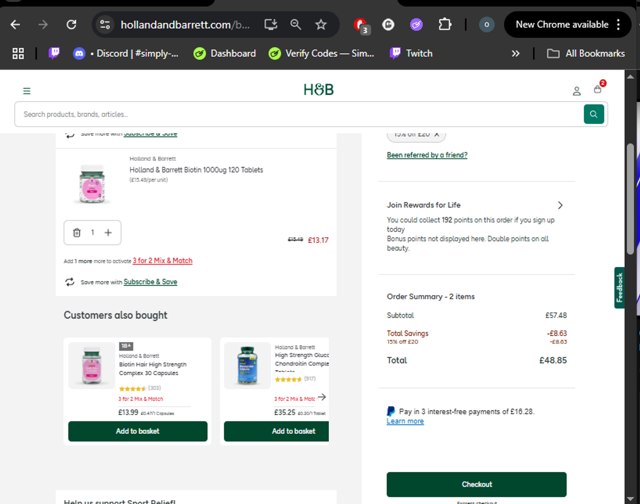This screenshot has width=640, height=504.
Task: Go back with the browser back arrow
Action: [15, 25]
